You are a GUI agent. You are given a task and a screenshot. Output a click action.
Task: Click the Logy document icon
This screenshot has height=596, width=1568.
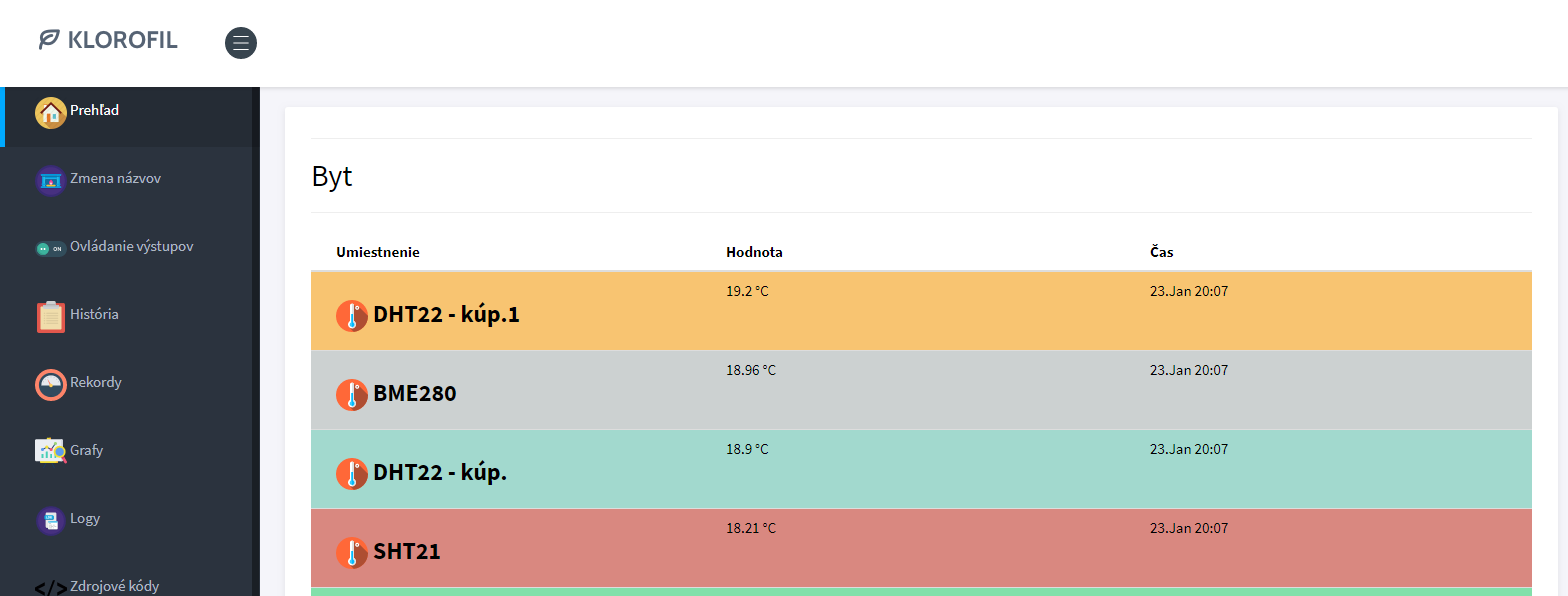click(x=51, y=520)
